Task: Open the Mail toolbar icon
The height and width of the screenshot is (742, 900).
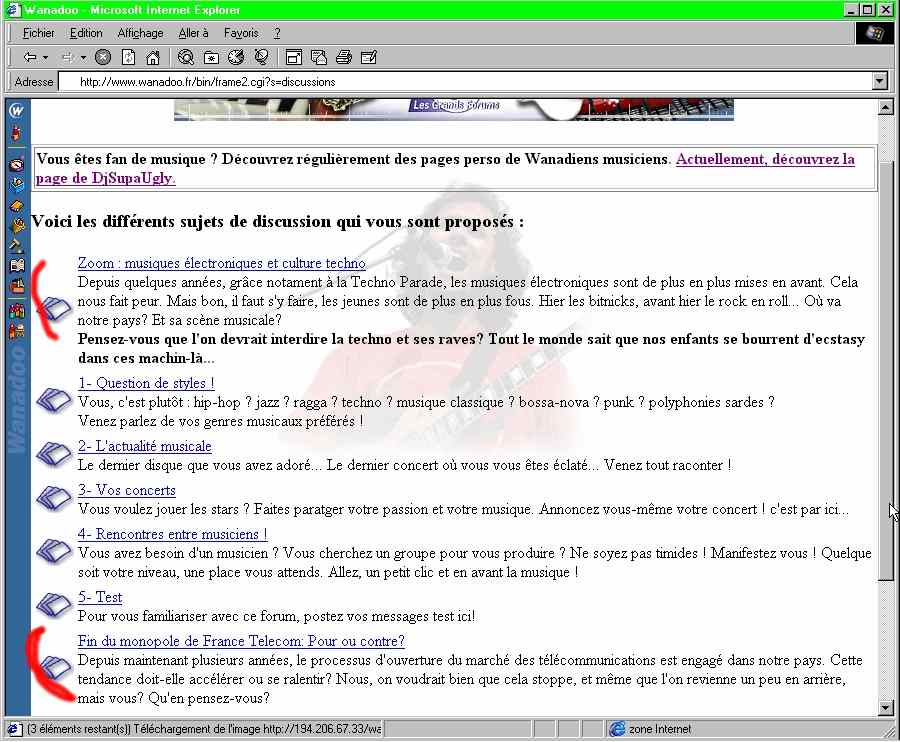Action: 319,57
